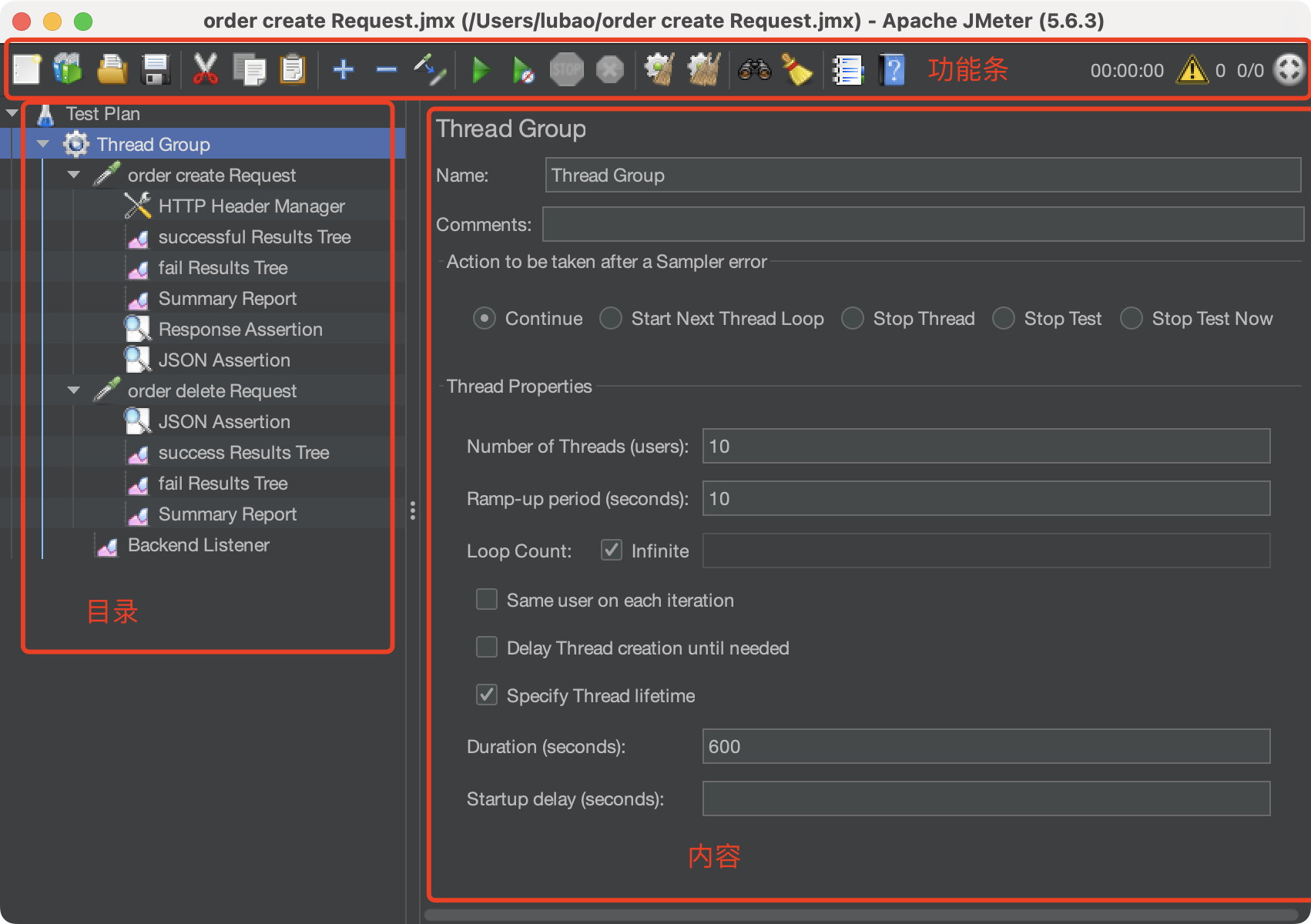The image size is (1311, 924).
Task: Select Test Plan root item
Action: (102, 114)
